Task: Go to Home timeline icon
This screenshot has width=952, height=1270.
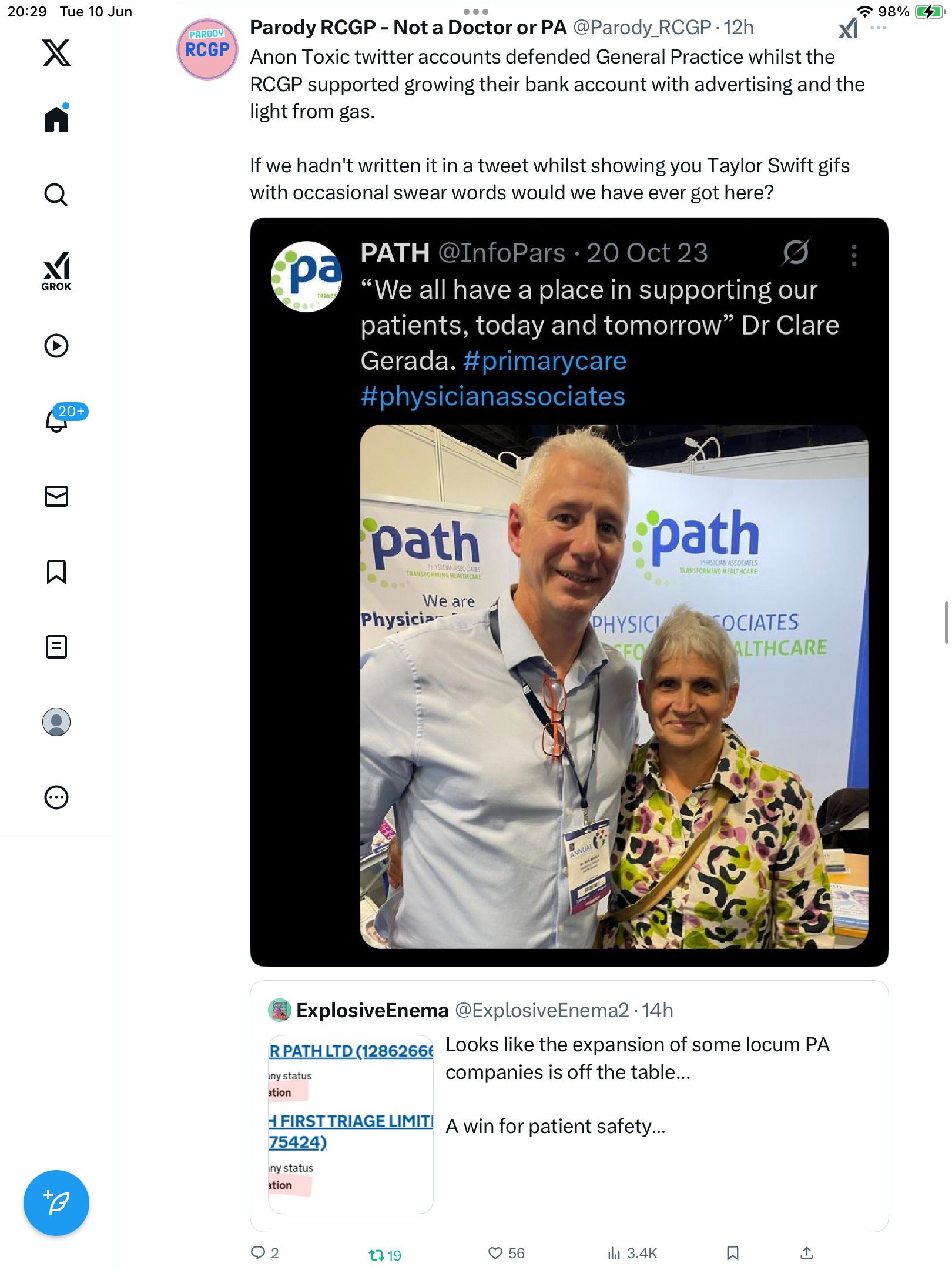Action: coord(56,118)
